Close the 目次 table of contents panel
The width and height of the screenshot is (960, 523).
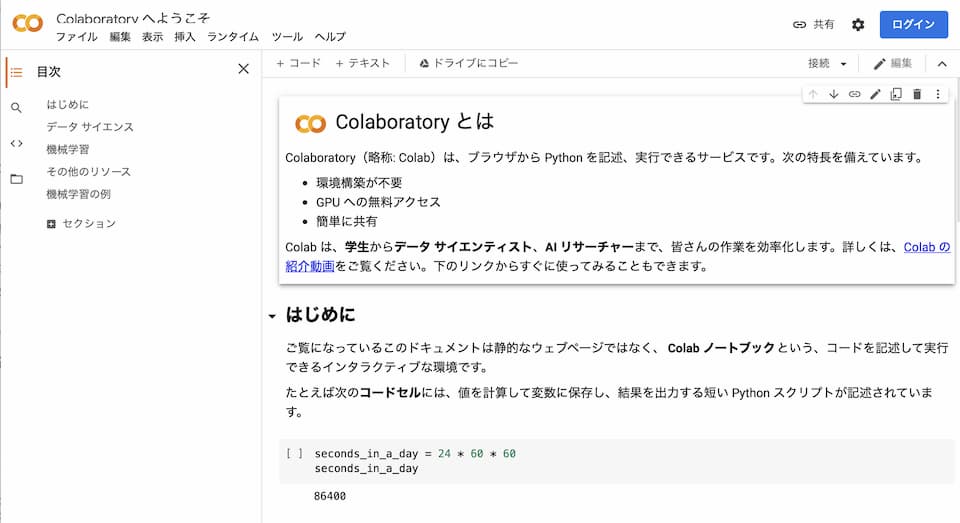point(243,69)
